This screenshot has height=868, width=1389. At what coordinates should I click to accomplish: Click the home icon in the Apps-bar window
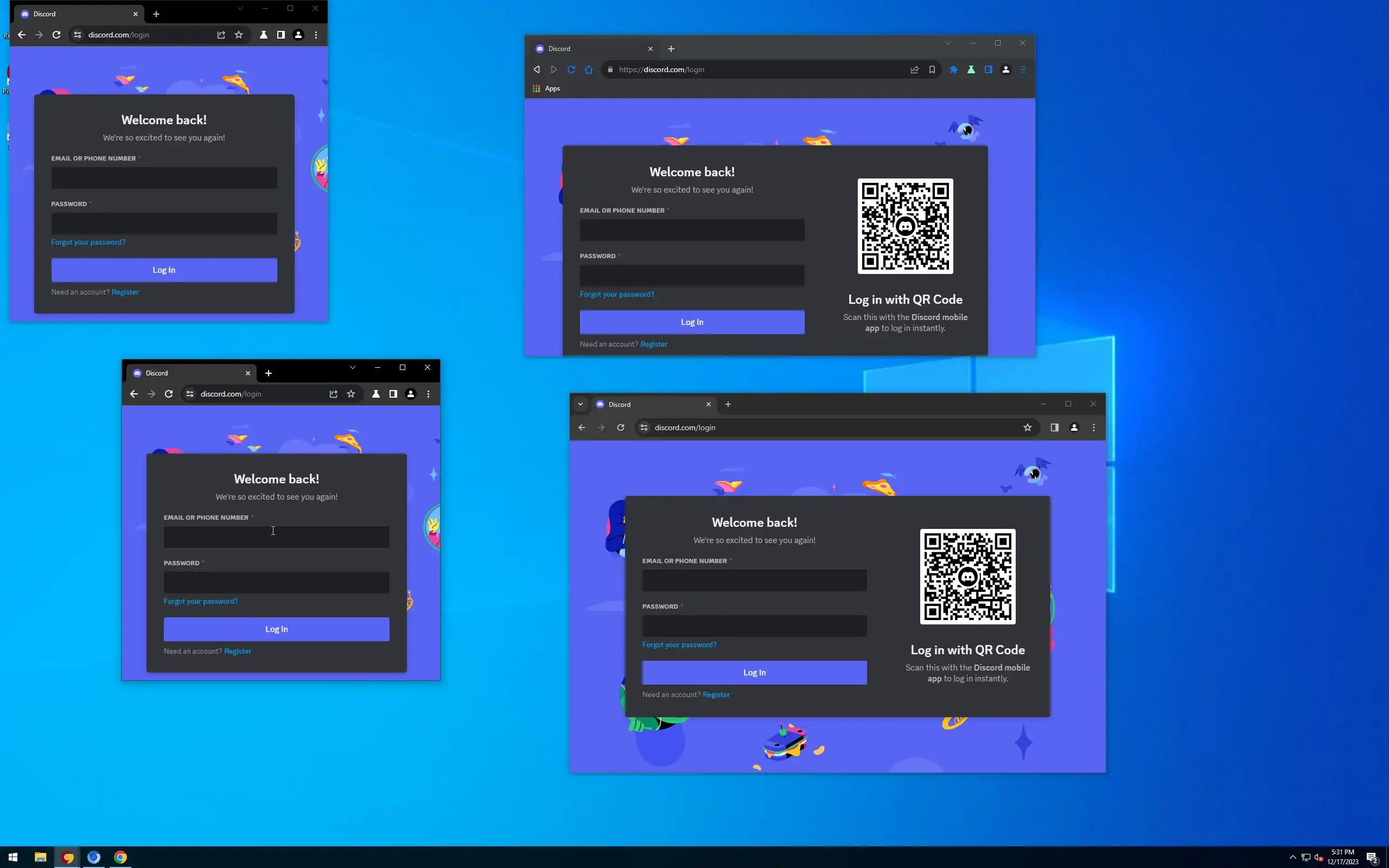[x=588, y=69]
